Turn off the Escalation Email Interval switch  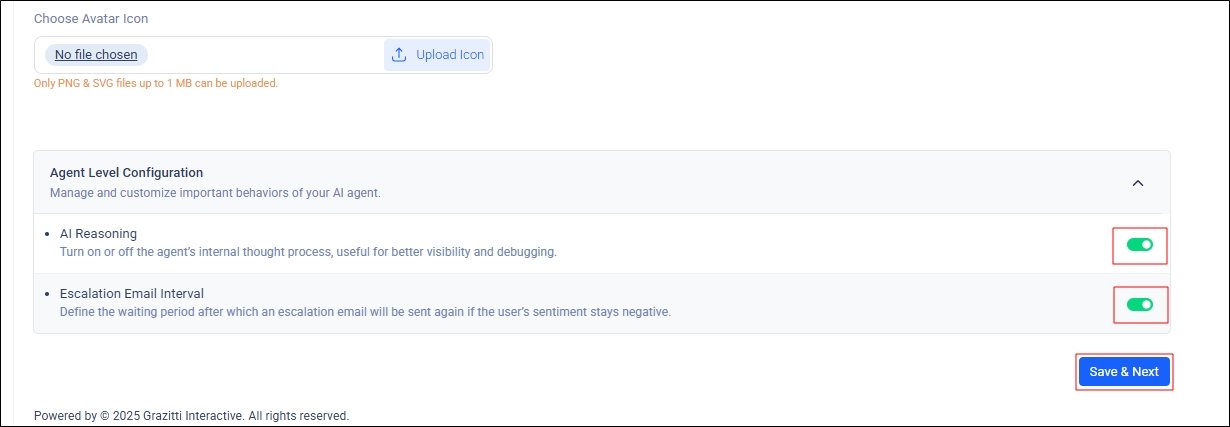tap(1139, 304)
